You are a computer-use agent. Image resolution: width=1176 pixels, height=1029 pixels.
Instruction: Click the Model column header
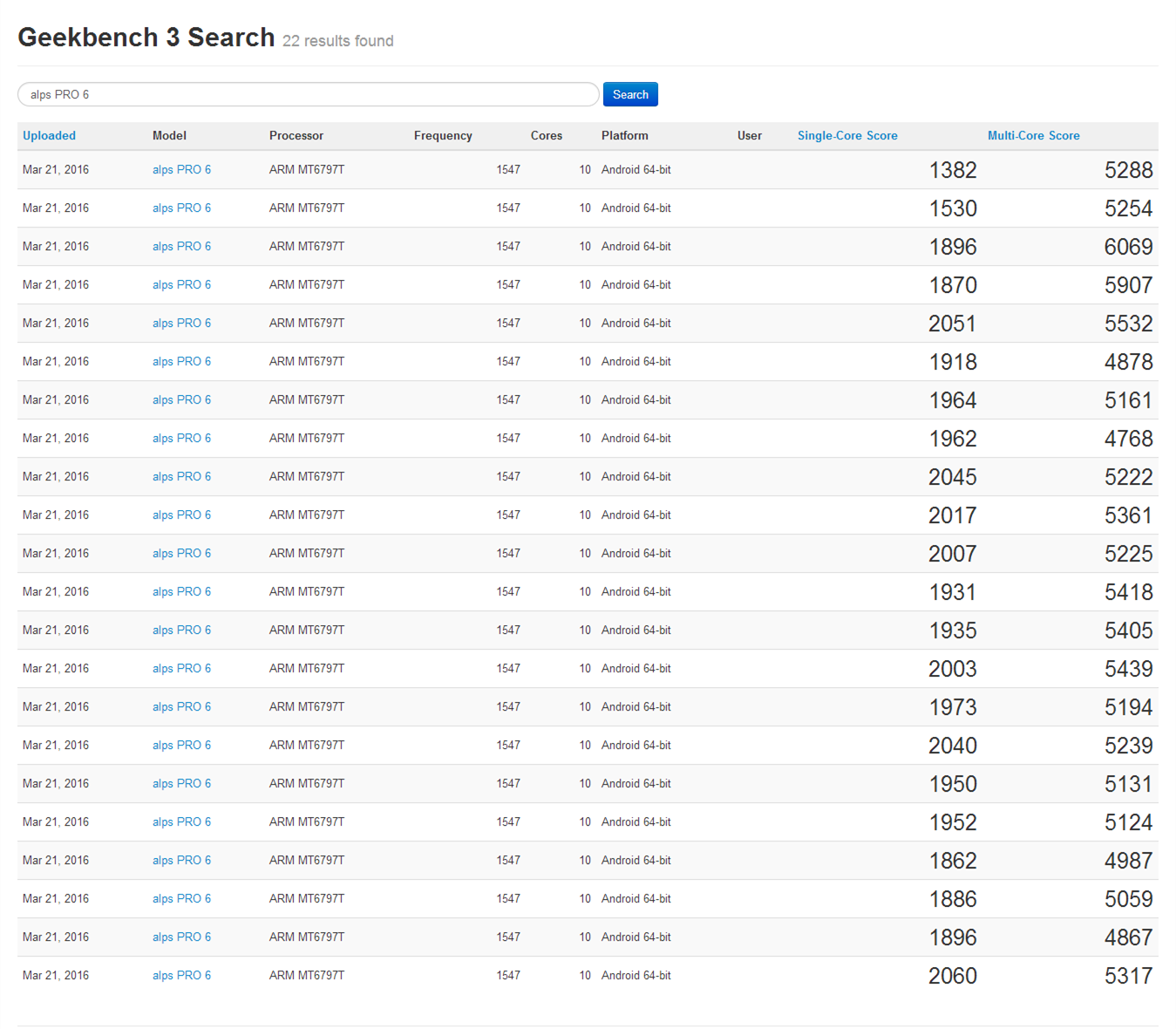169,135
